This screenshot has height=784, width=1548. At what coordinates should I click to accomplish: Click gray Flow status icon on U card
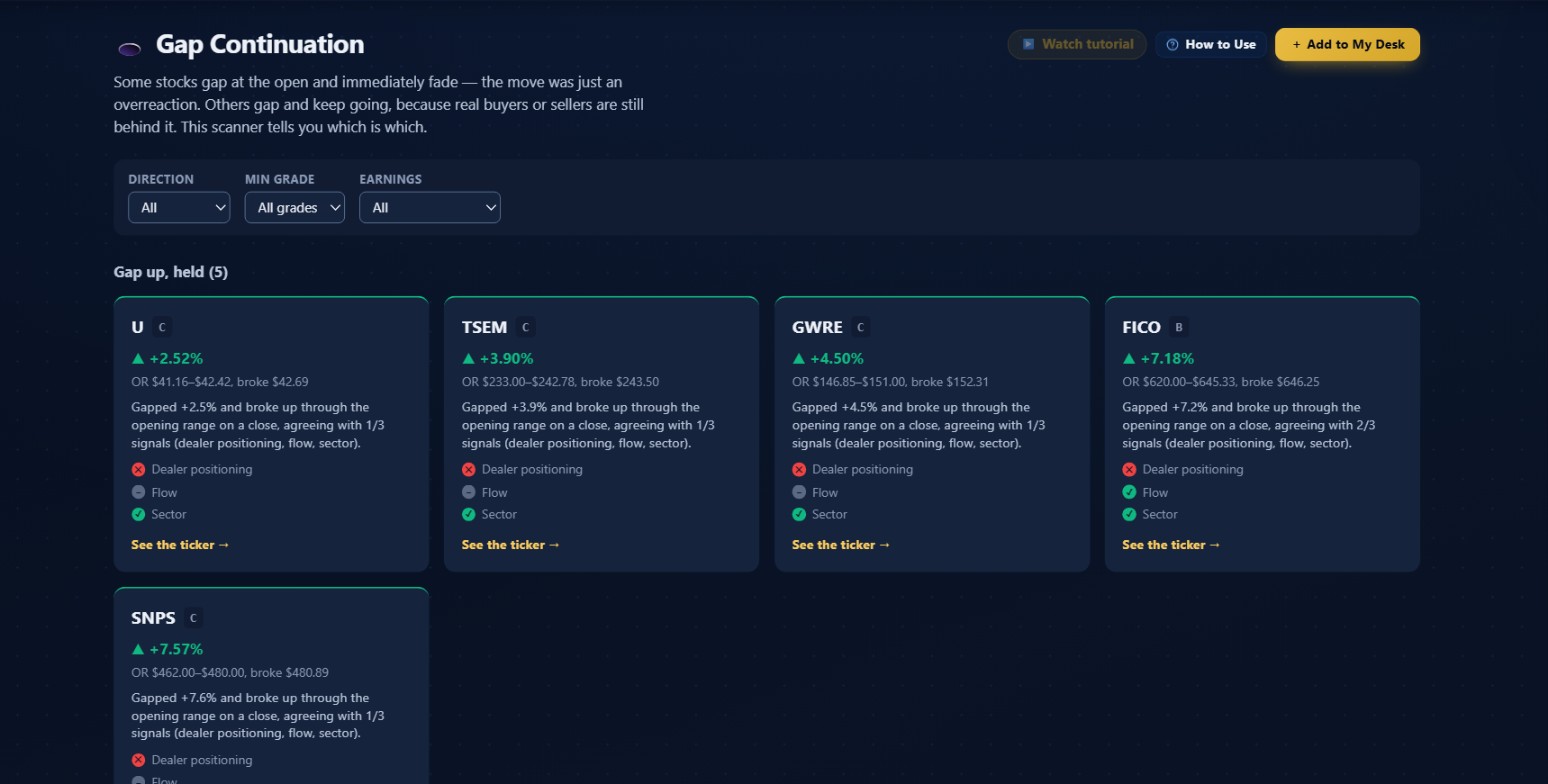click(138, 492)
